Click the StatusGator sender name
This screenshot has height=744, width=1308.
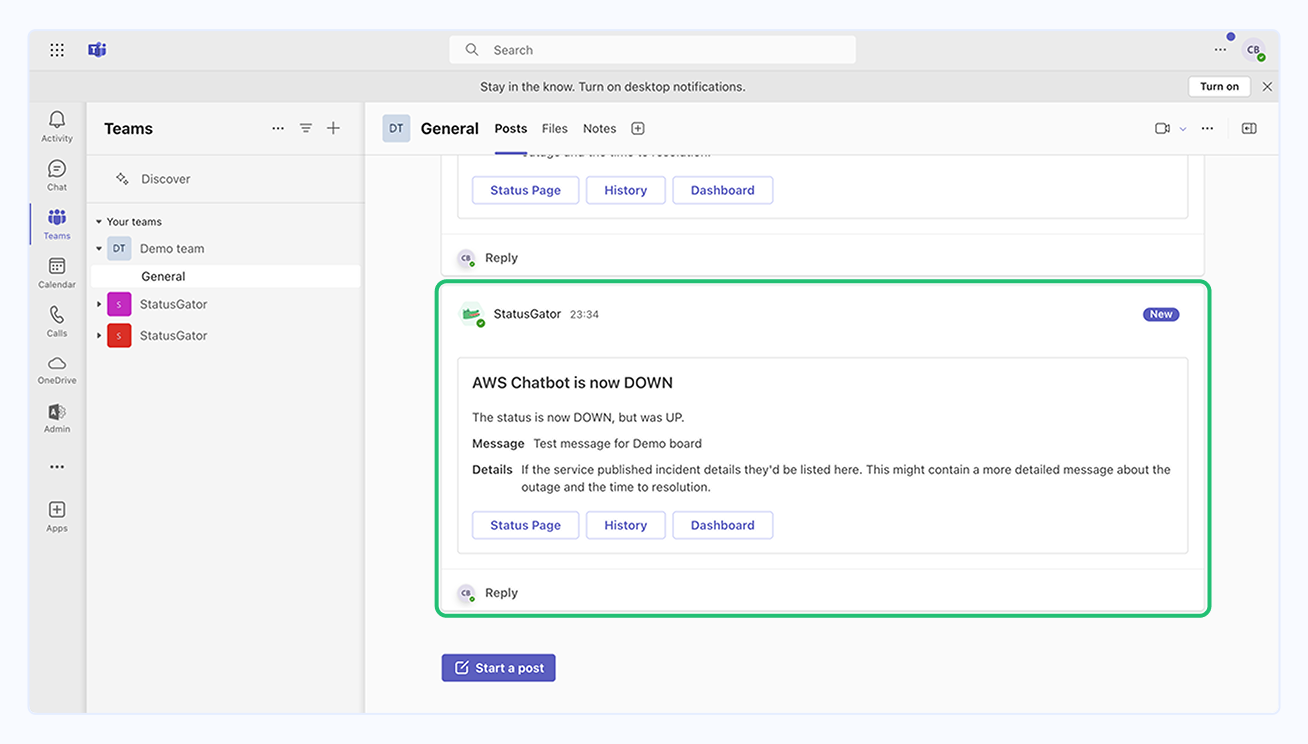coord(527,314)
